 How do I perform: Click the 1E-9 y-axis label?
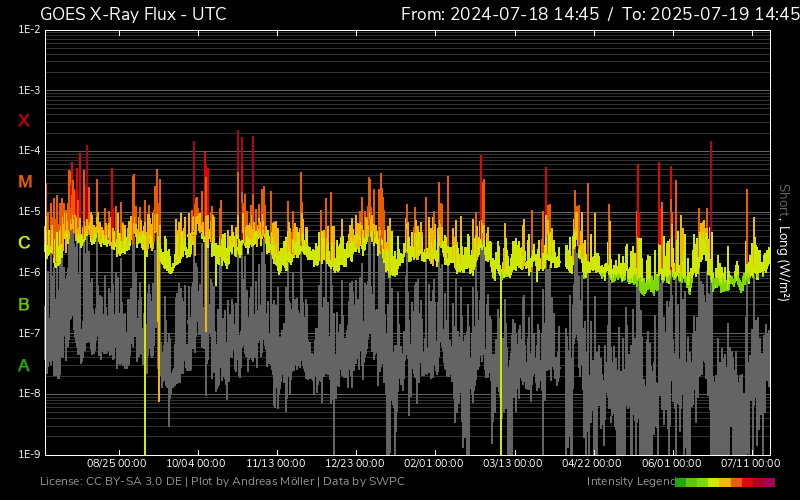(x=29, y=454)
